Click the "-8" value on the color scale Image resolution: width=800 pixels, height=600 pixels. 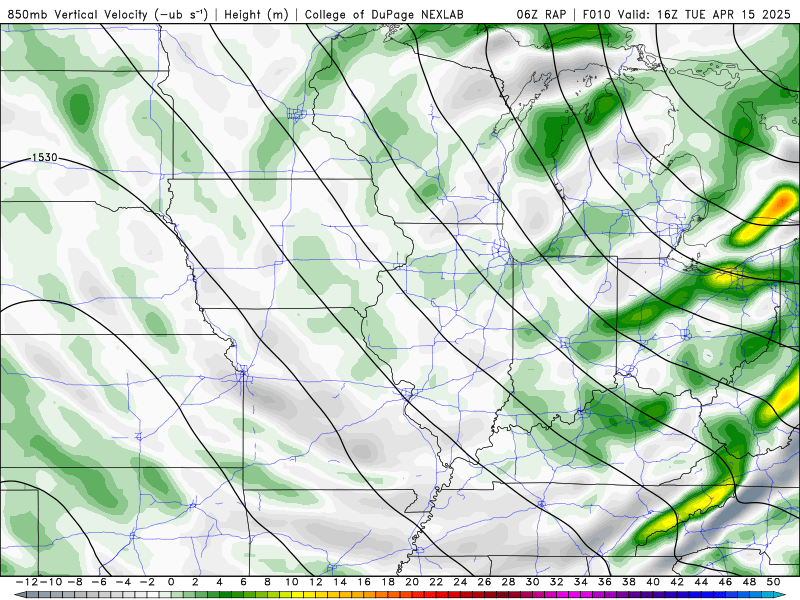pyautogui.click(x=74, y=582)
